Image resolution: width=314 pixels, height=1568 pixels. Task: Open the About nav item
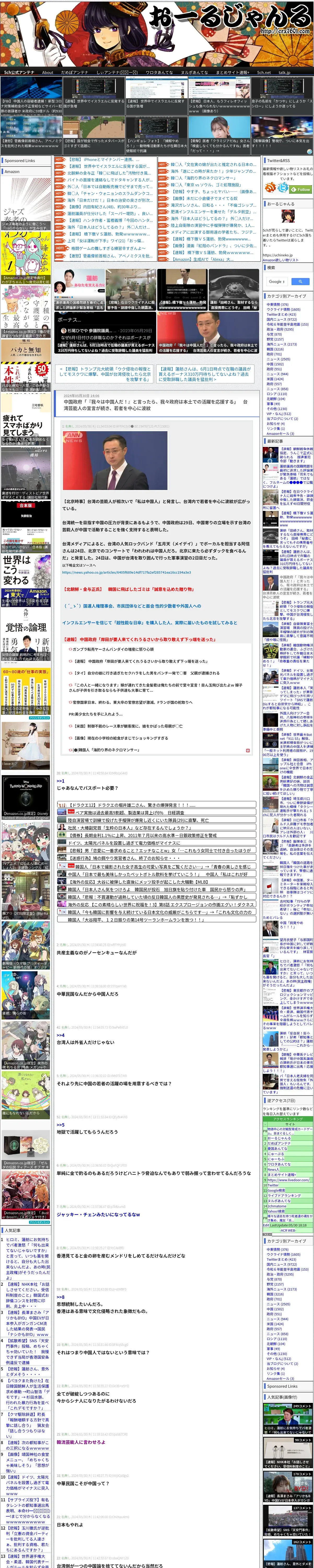tap(48, 72)
